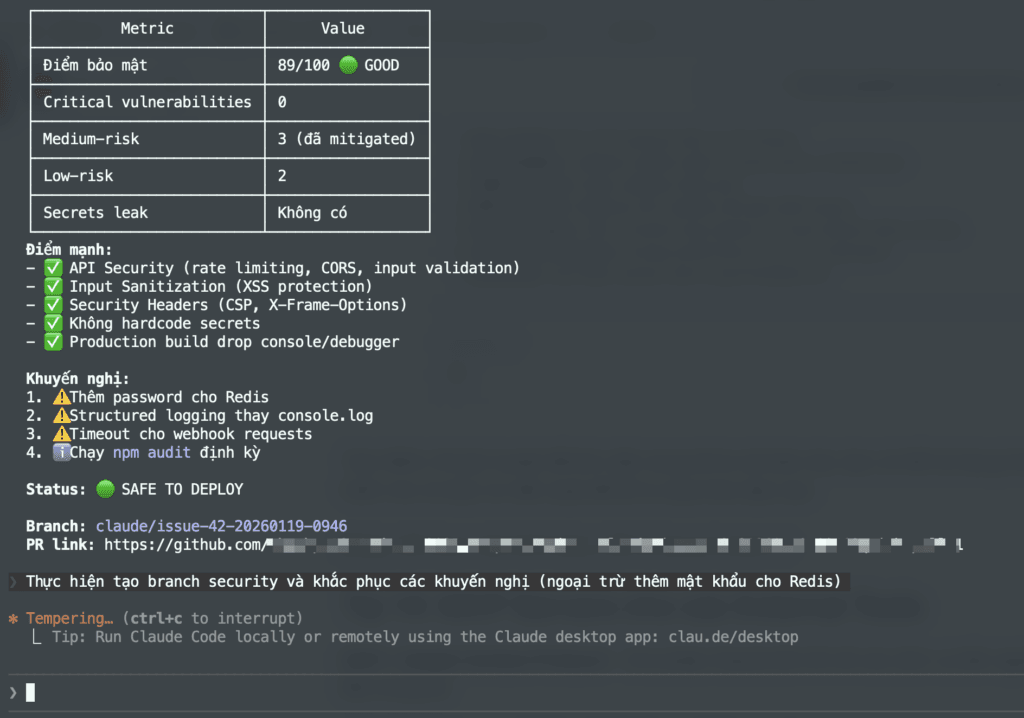Click the orange Tempering spinner asterisk
Image resolution: width=1024 pixels, height=718 pixels.
click(x=13, y=619)
